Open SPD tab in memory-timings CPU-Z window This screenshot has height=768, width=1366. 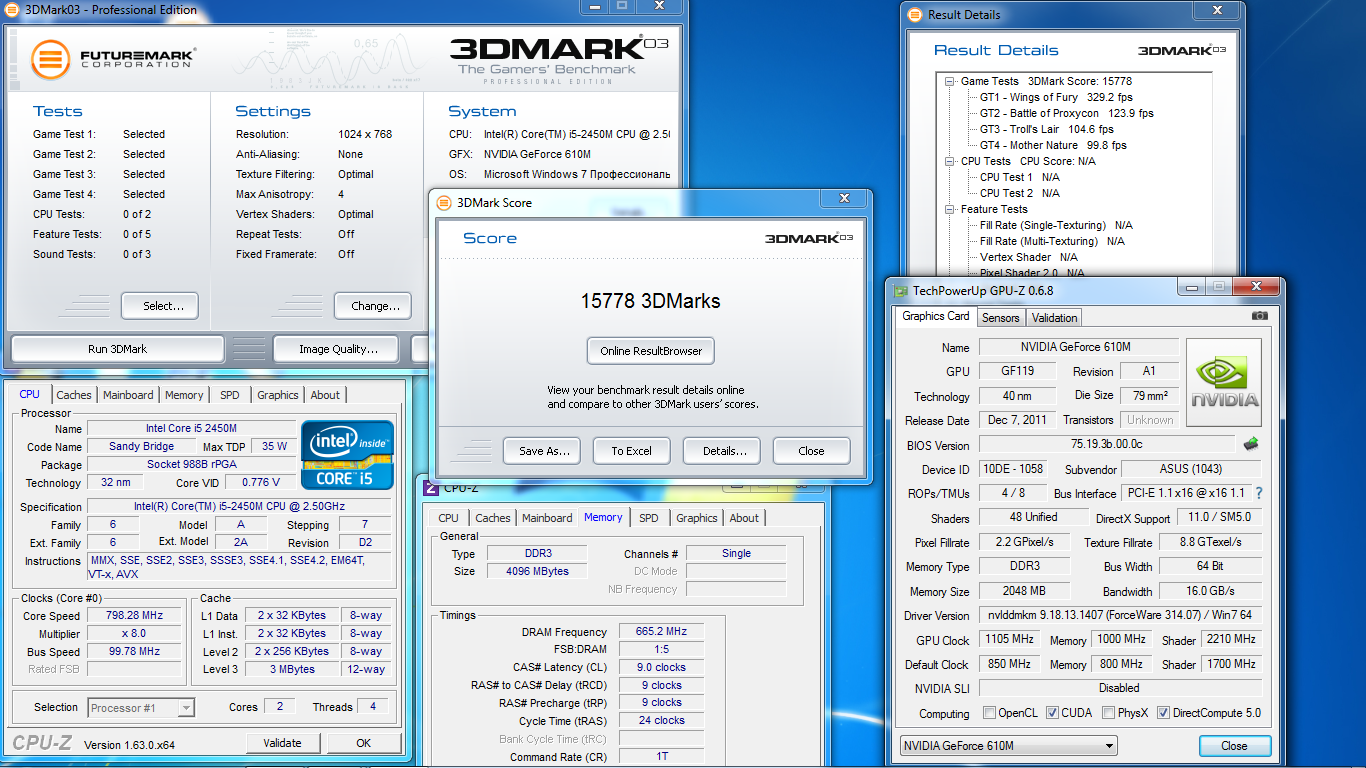pos(649,518)
